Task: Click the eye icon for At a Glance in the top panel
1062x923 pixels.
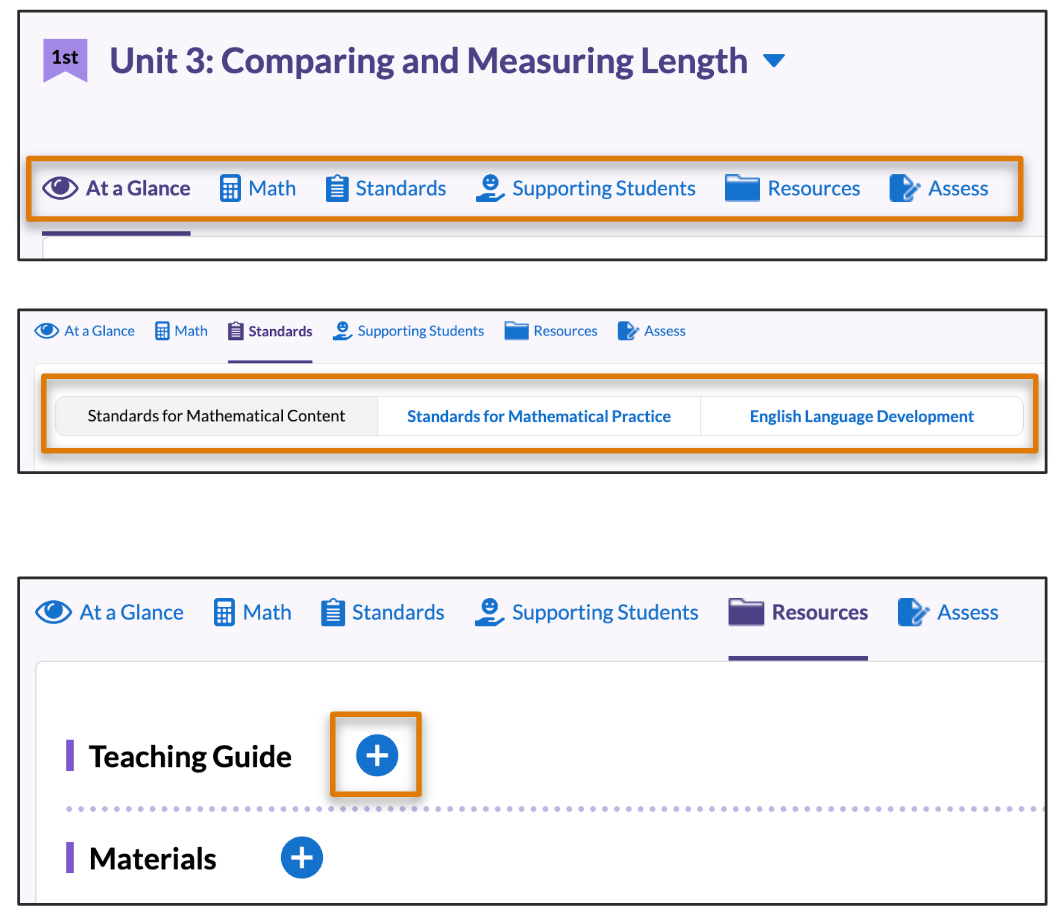Action: (x=60, y=188)
